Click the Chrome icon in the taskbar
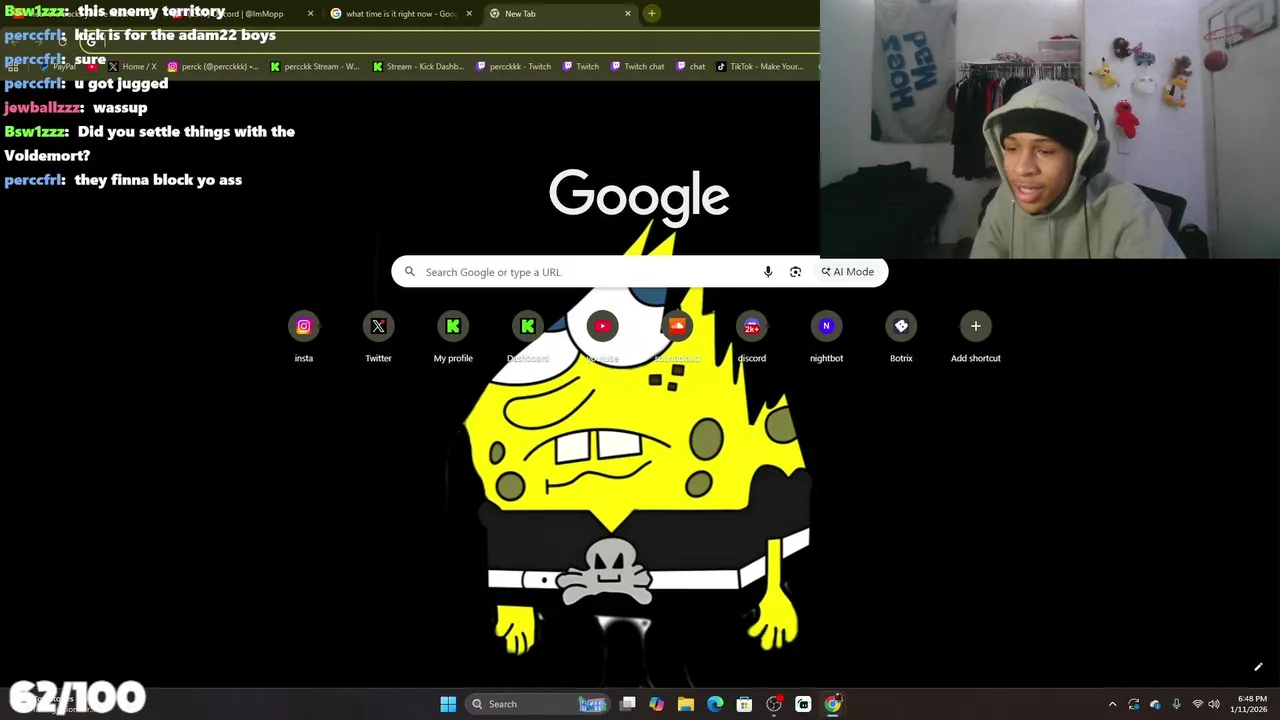The height and width of the screenshot is (720, 1280). click(832, 704)
